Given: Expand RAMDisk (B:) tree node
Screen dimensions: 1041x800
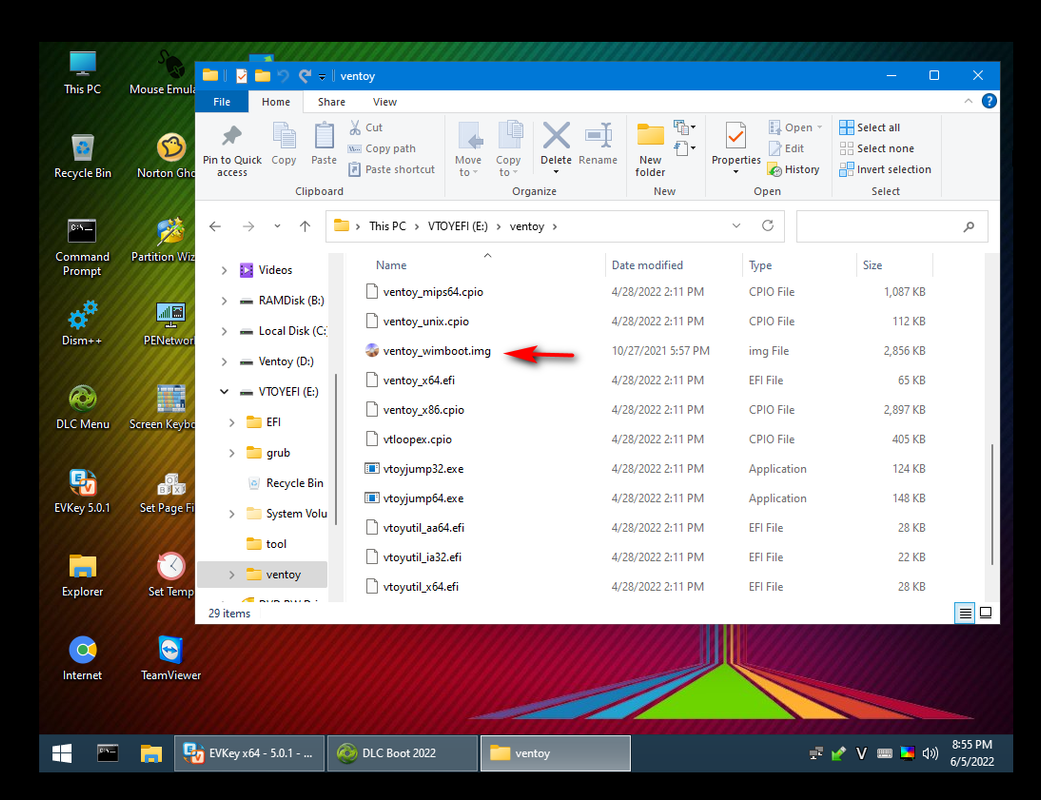Looking at the screenshot, I should click(x=224, y=301).
